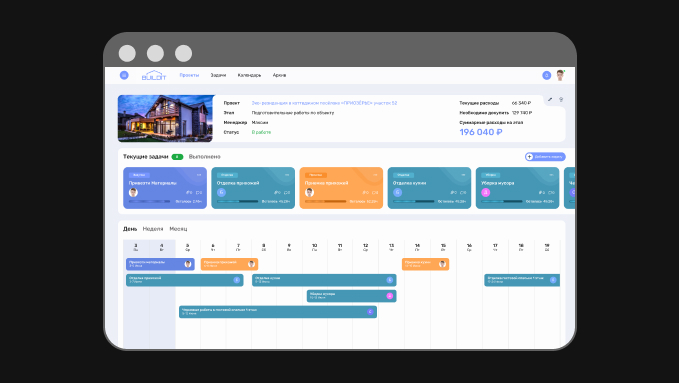Click the green current tasks count badge
The height and width of the screenshot is (383, 679).
[x=178, y=157]
